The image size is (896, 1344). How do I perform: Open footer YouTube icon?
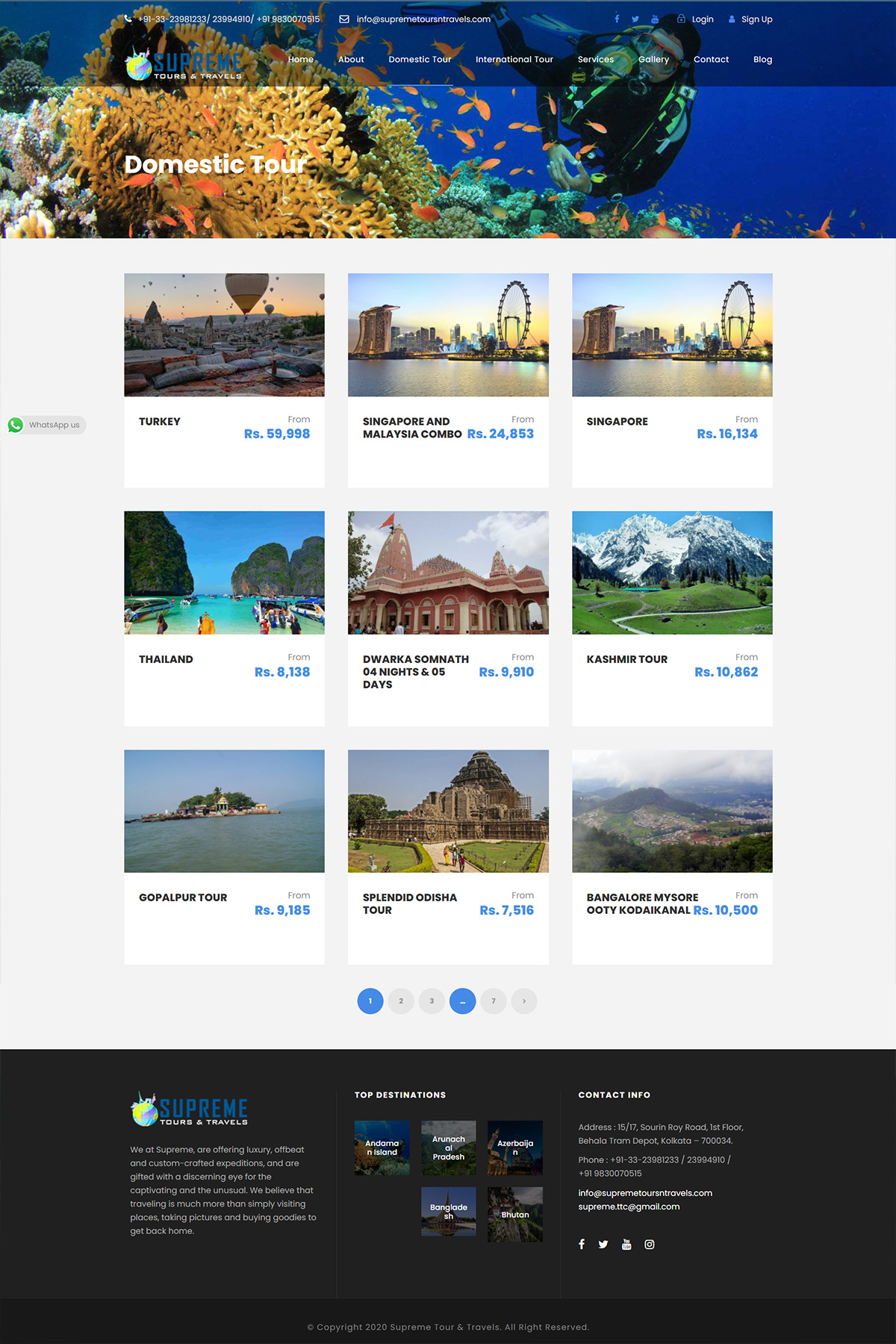coord(626,1244)
